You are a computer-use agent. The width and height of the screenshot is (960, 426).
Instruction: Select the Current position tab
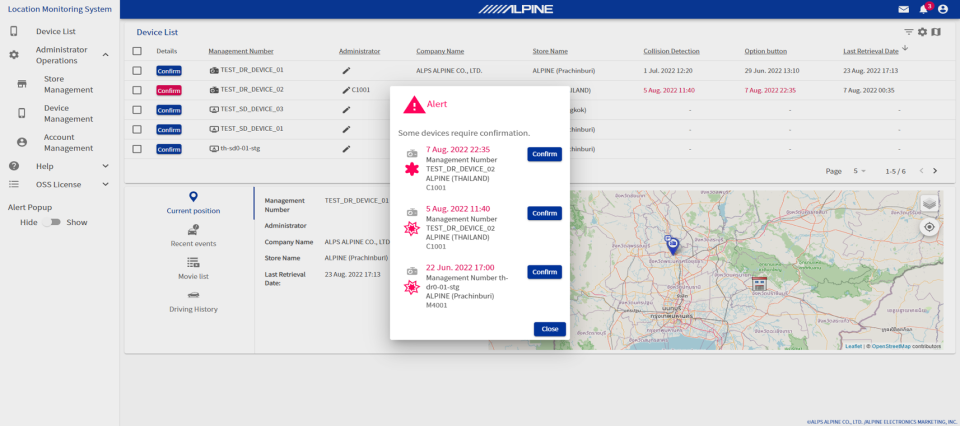coord(193,203)
